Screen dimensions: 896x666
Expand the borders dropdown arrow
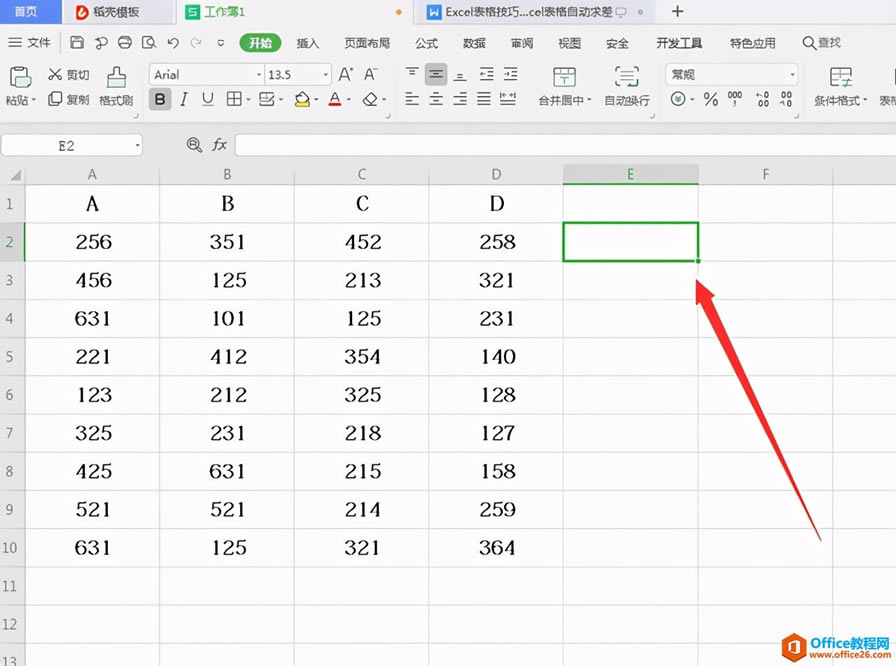[249, 100]
